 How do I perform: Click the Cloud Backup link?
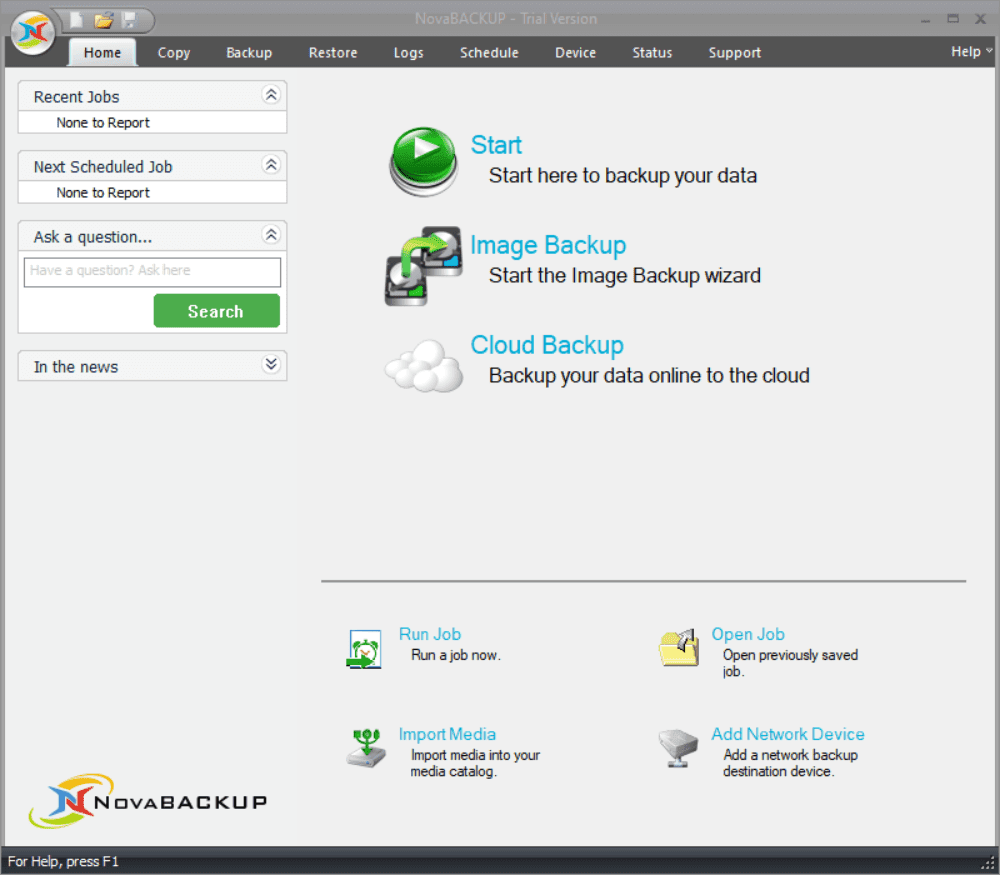(547, 345)
